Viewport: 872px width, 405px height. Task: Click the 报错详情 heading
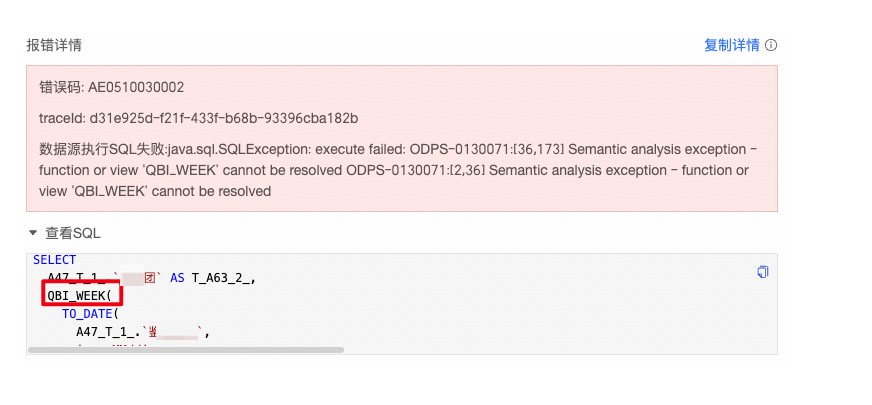[x=54, y=45]
